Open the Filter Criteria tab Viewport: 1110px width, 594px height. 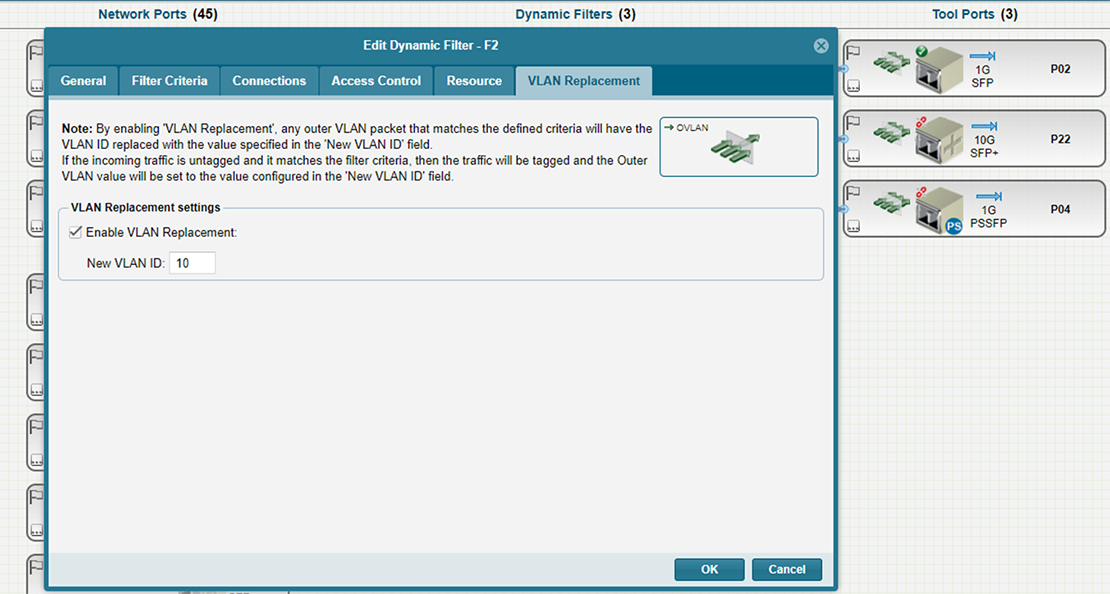(170, 81)
